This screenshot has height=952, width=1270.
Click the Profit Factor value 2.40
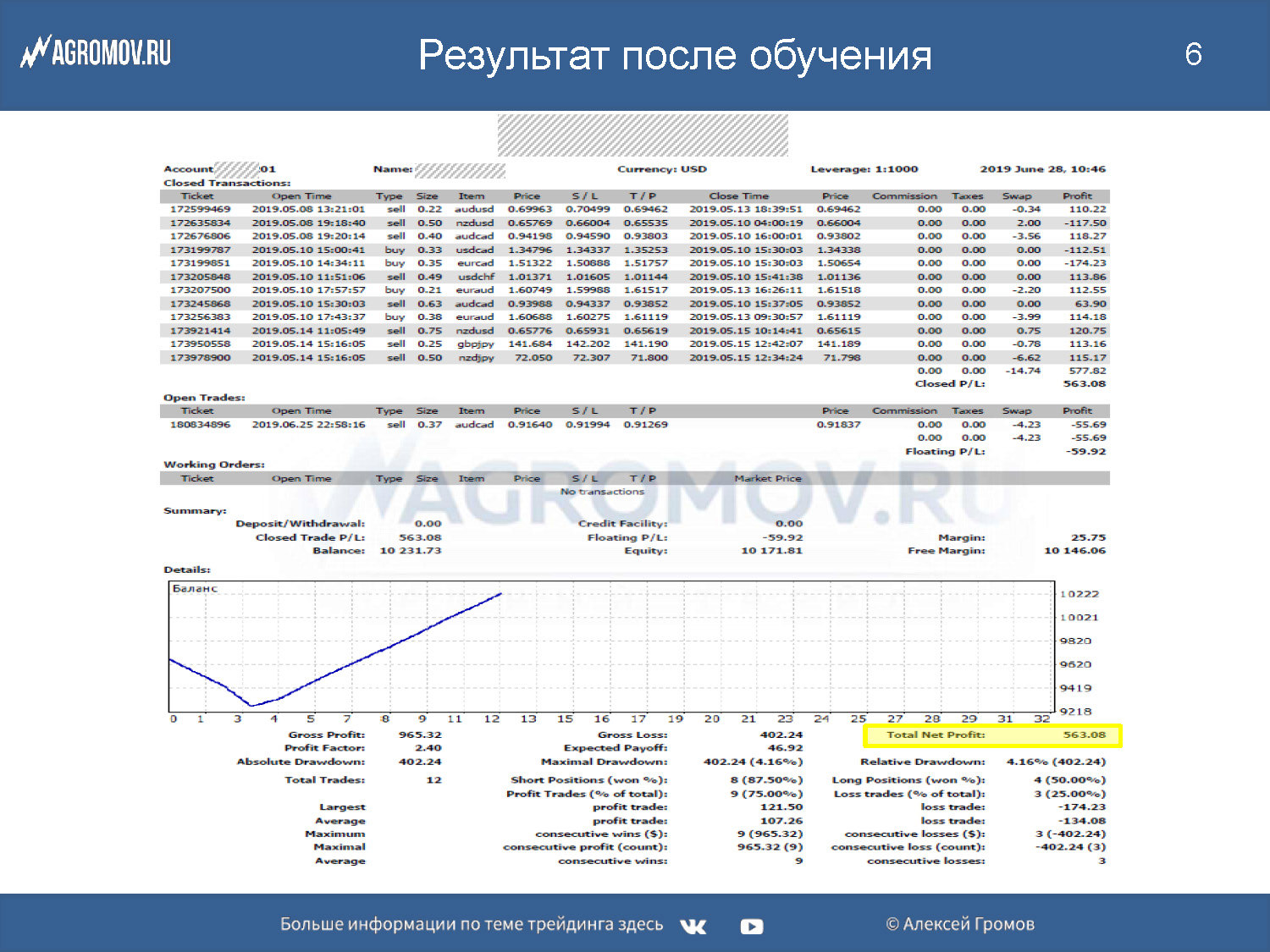[428, 748]
